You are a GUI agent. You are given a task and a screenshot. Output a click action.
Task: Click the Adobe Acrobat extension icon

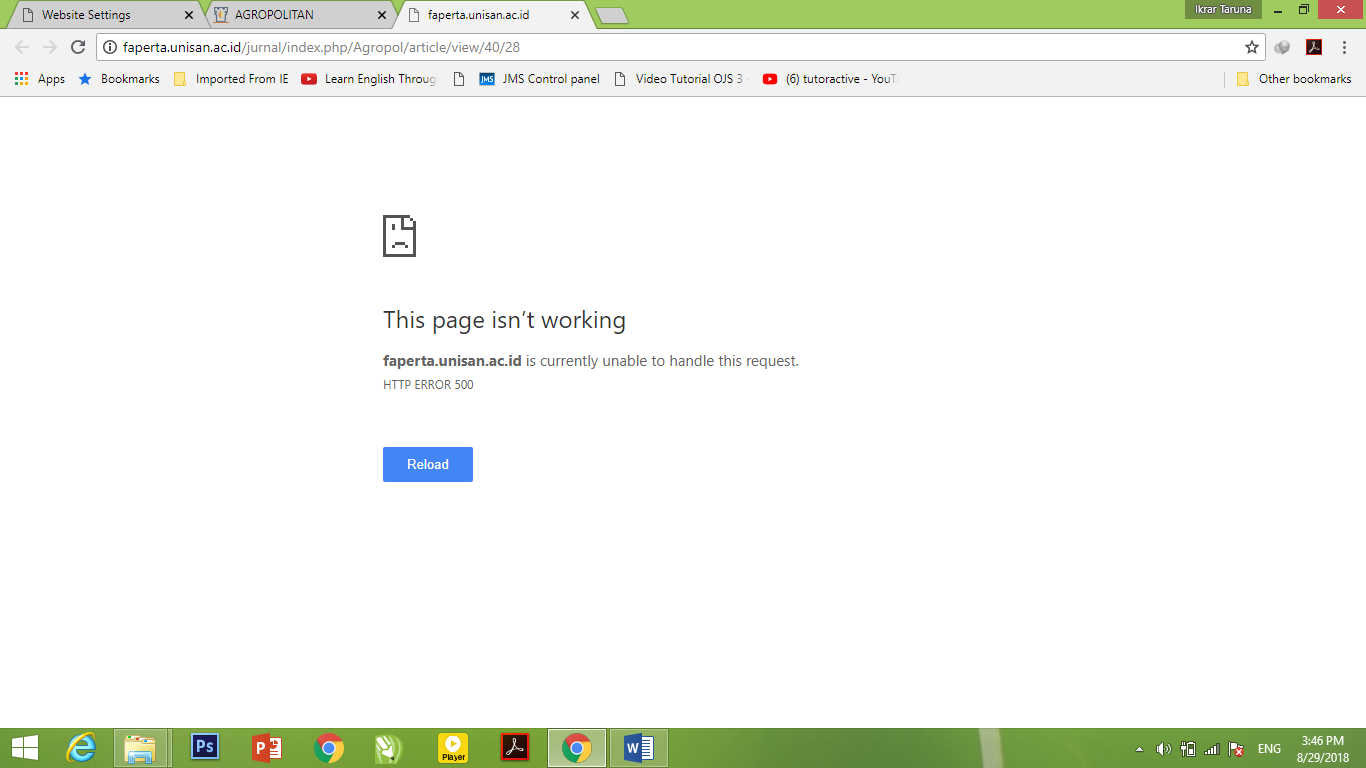[x=1314, y=47]
